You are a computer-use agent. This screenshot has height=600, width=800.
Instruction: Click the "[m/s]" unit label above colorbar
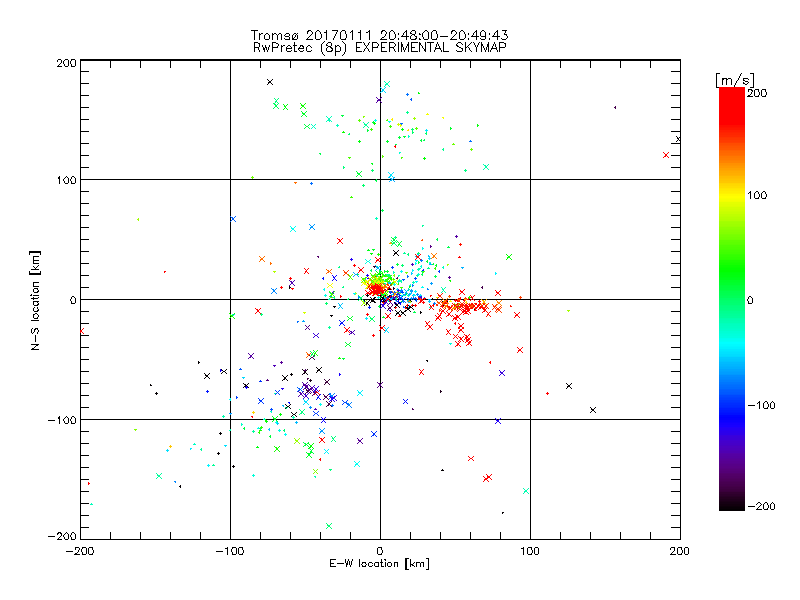[x=735, y=80]
